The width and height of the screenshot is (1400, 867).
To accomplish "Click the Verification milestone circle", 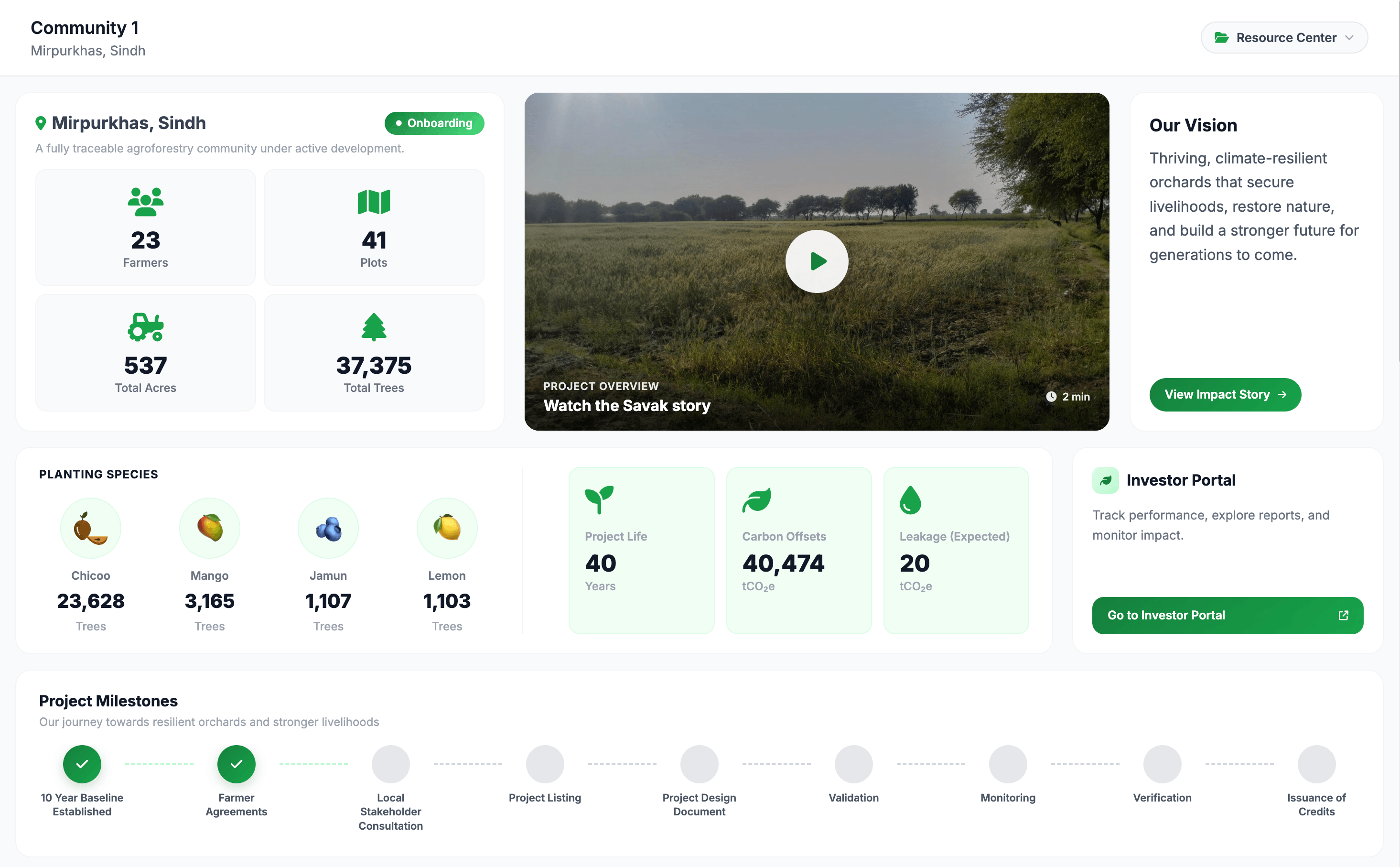I will tap(1162, 764).
